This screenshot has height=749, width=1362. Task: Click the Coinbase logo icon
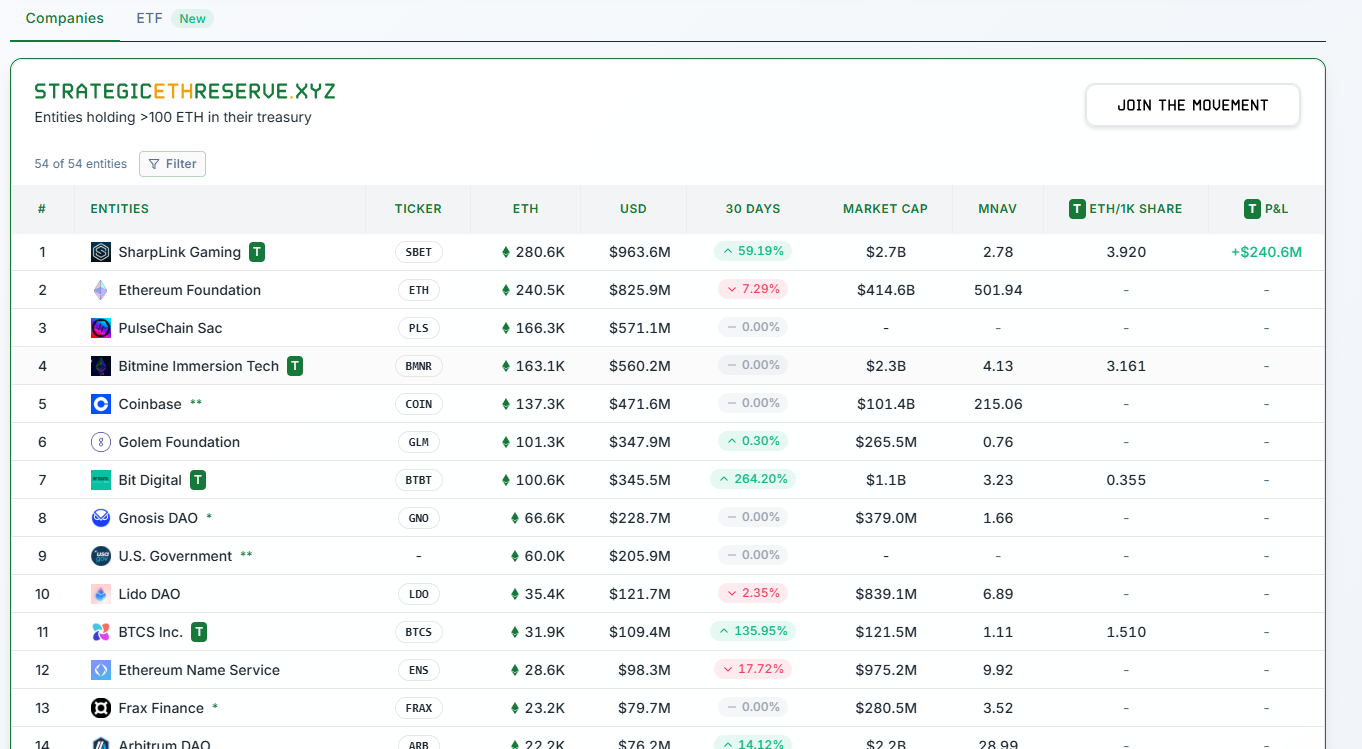pyautogui.click(x=101, y=404)
